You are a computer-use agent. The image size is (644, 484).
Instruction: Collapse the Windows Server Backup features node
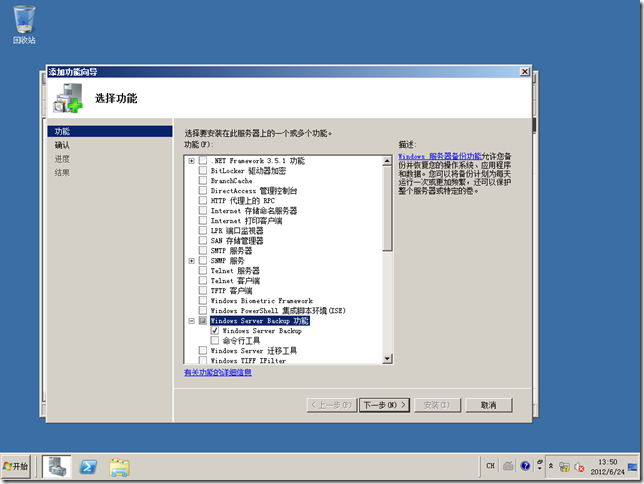(191, 321)
